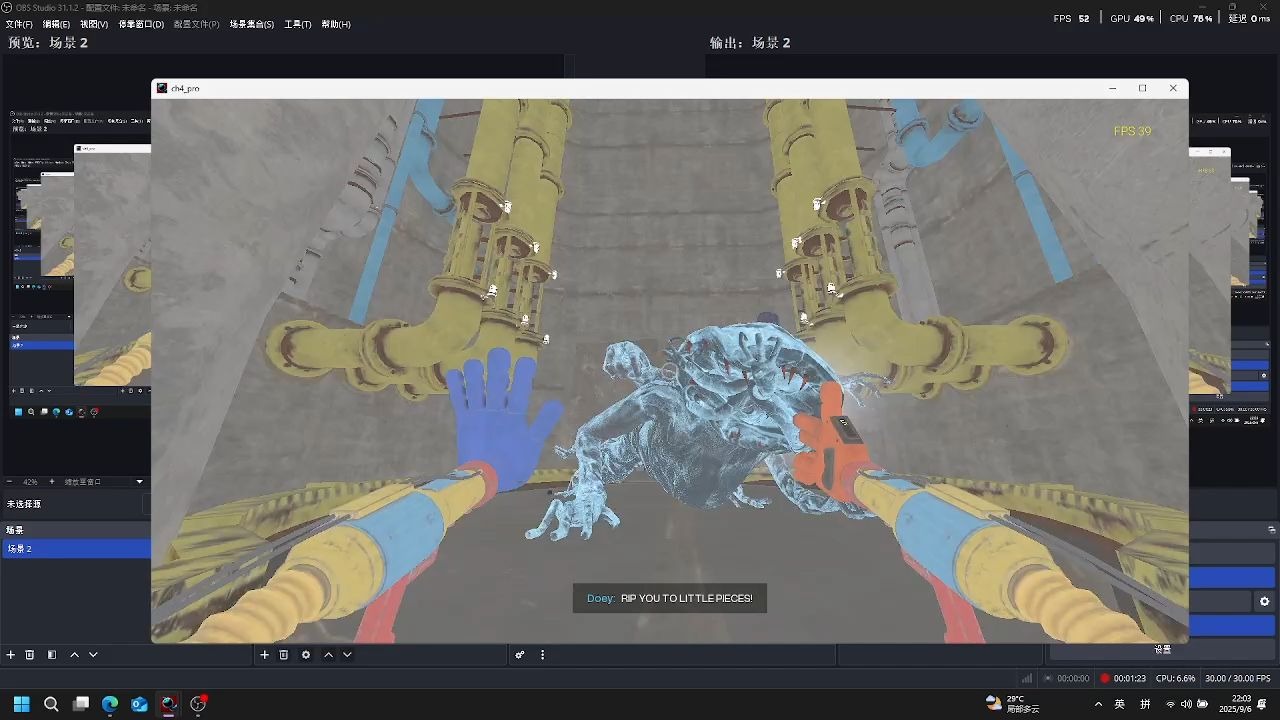The width and height of the screenshot is (1280, 720).
Task: Open weather widget showing 29°C
Action: point(1012,704)
